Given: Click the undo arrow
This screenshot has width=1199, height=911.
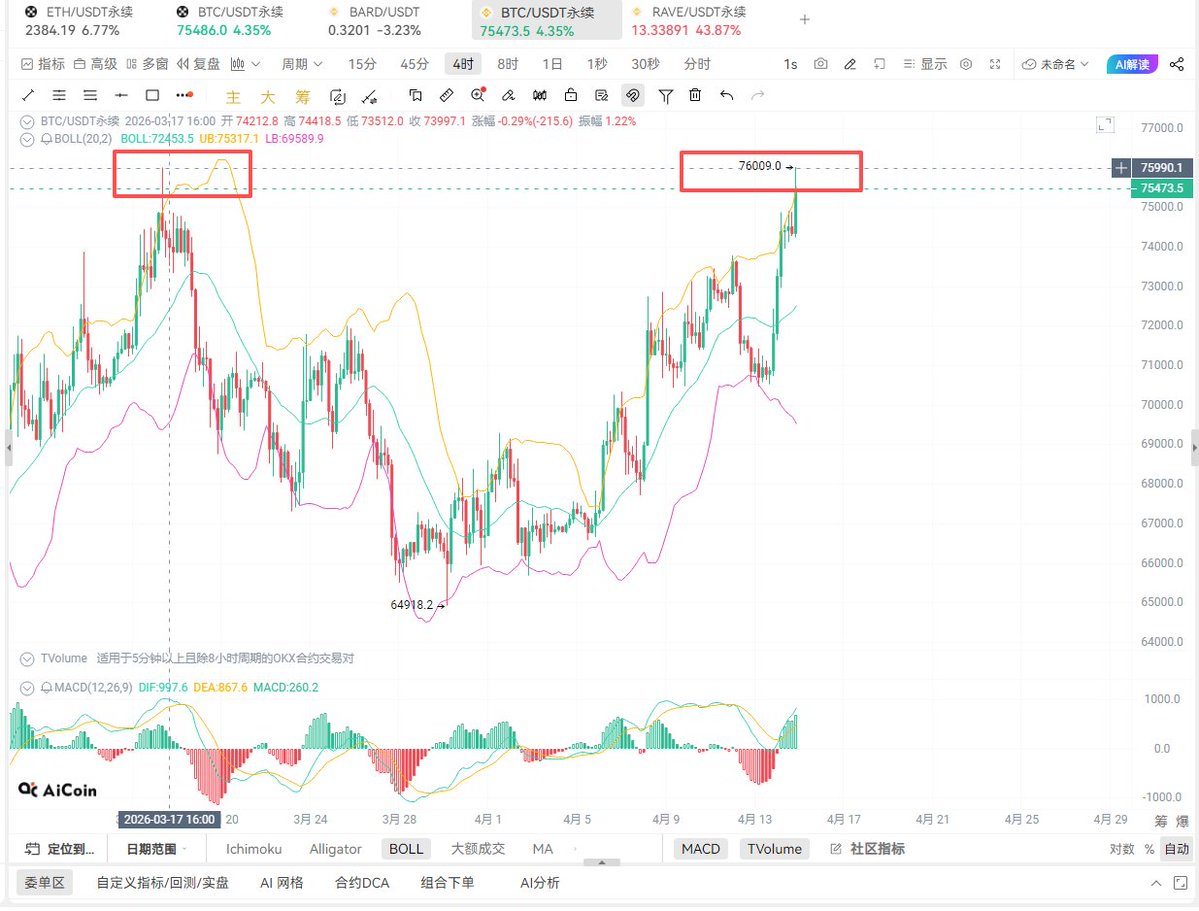Looking at the screenshot, I should [x=726, y=96].
